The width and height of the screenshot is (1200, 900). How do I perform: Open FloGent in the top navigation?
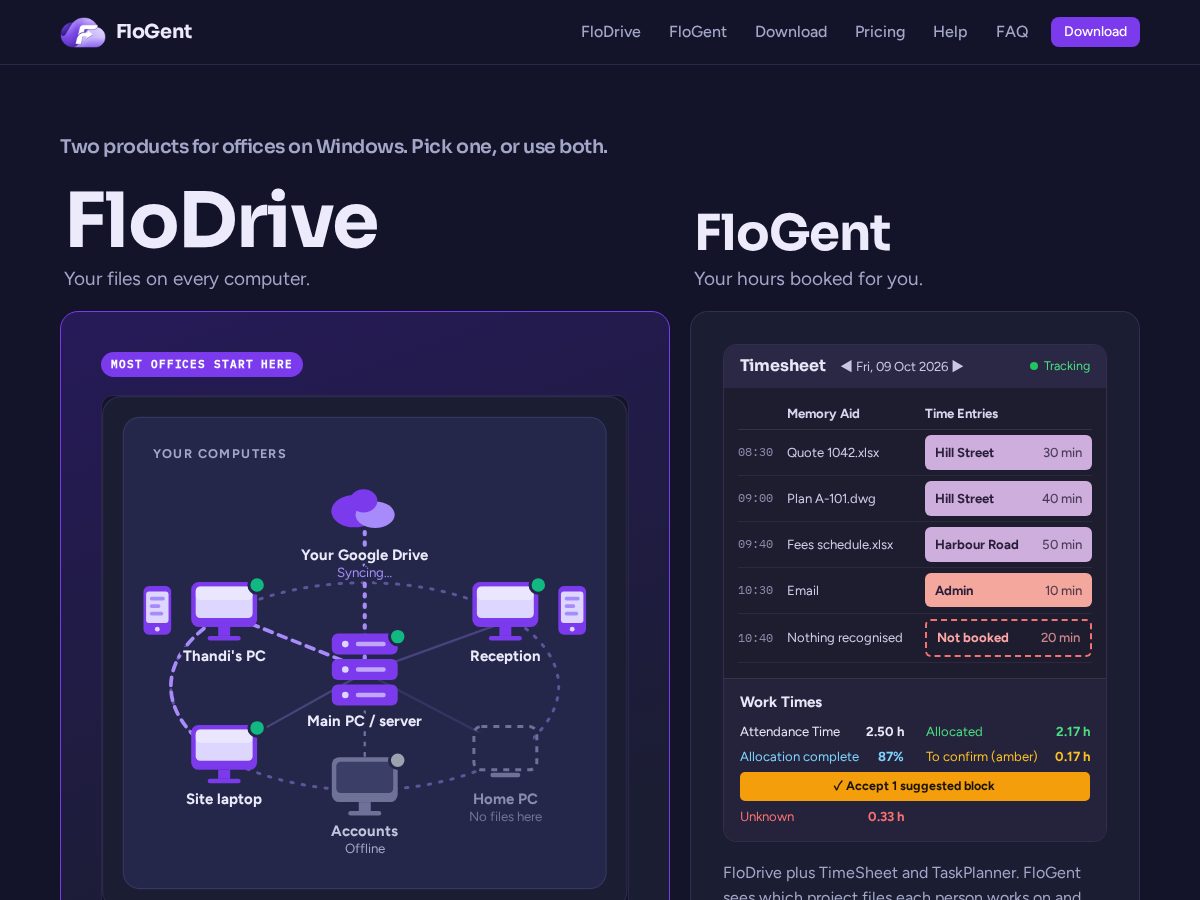698,32
